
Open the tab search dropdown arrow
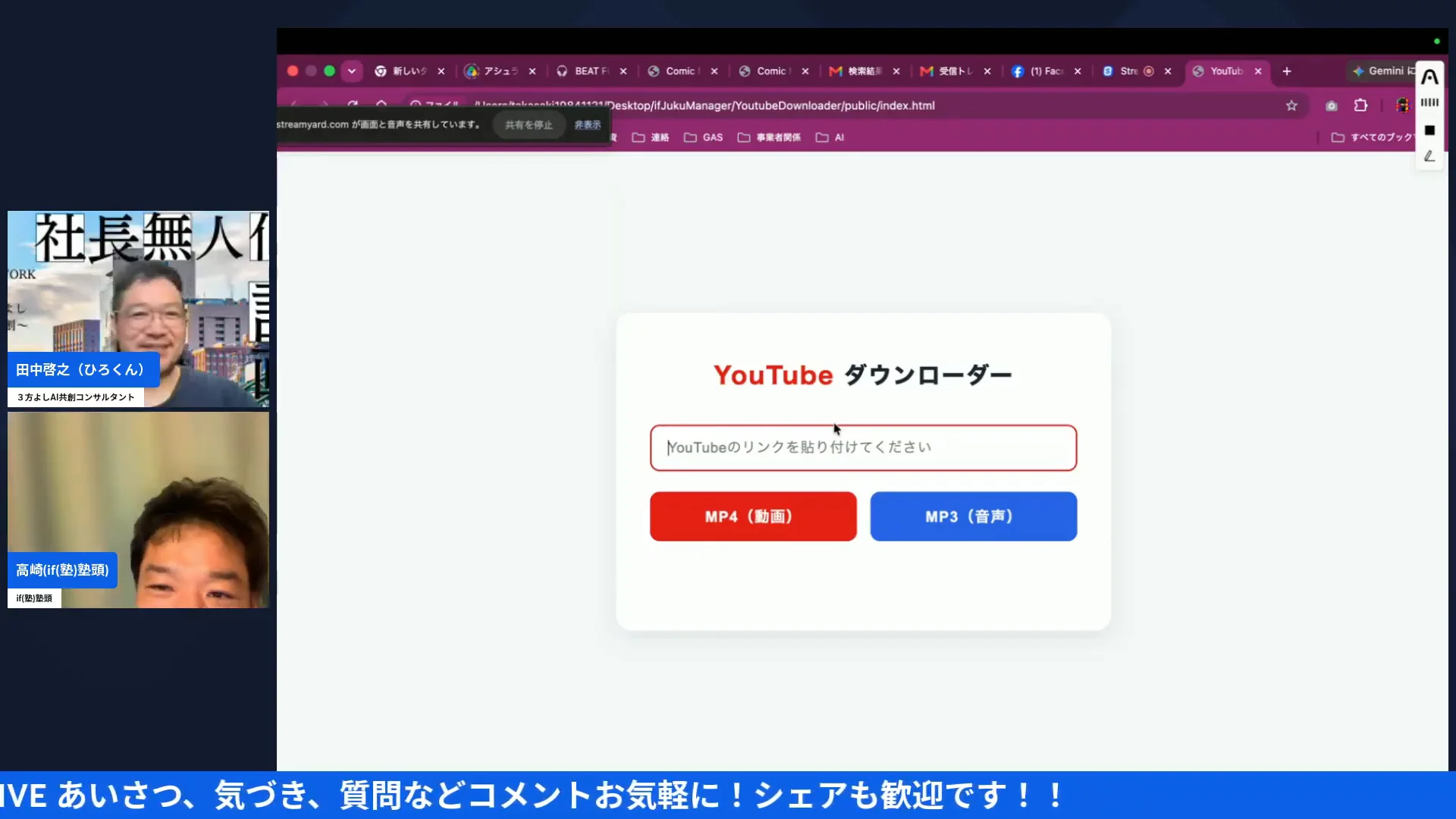click(351, 71)
